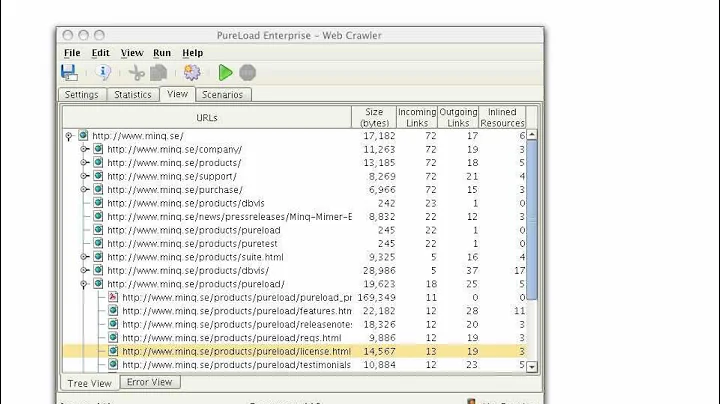Screen dimensions: 720x404
Task: Switch to the Tree View tab
Action: pos(90,383)
